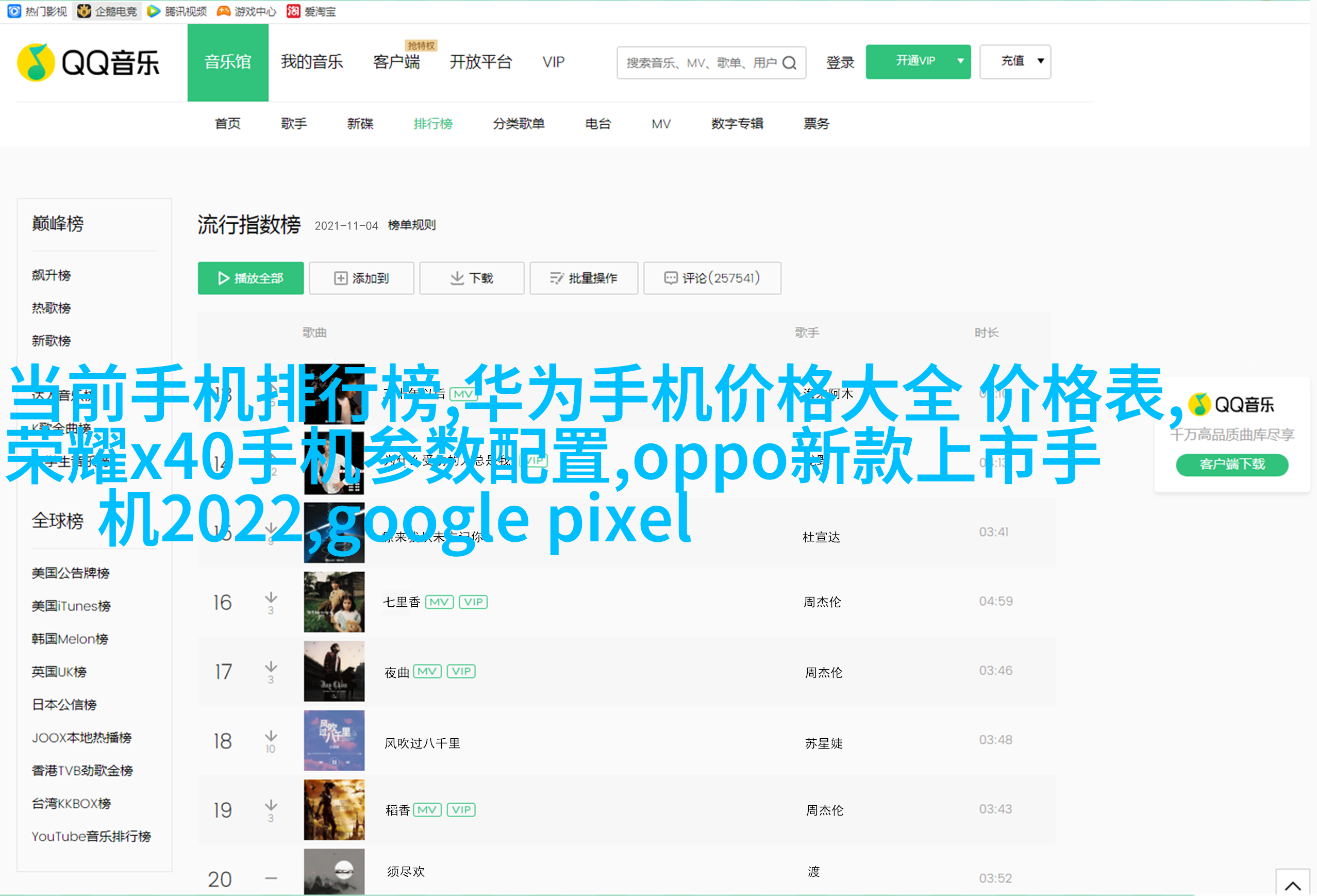This screenshot has height=896, width=1317.
Task: Click MV badge next to 稻香
Action: click(427, 810)
